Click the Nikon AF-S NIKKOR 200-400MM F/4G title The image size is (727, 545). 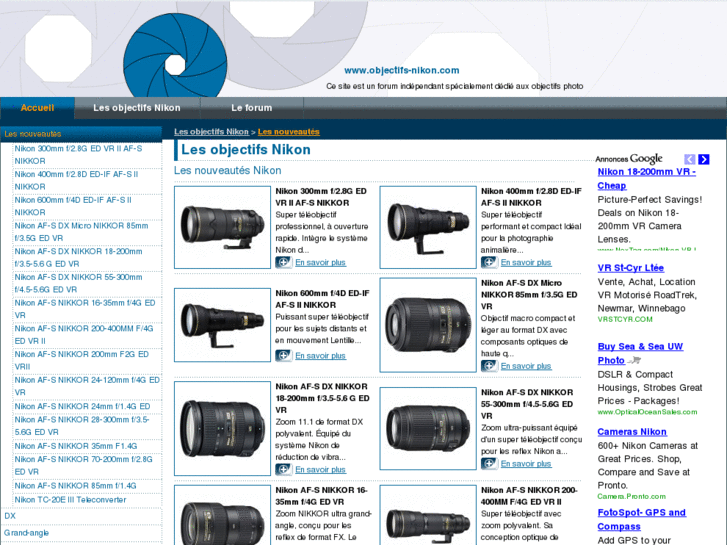pyautogui.click(x=529, y=496)
